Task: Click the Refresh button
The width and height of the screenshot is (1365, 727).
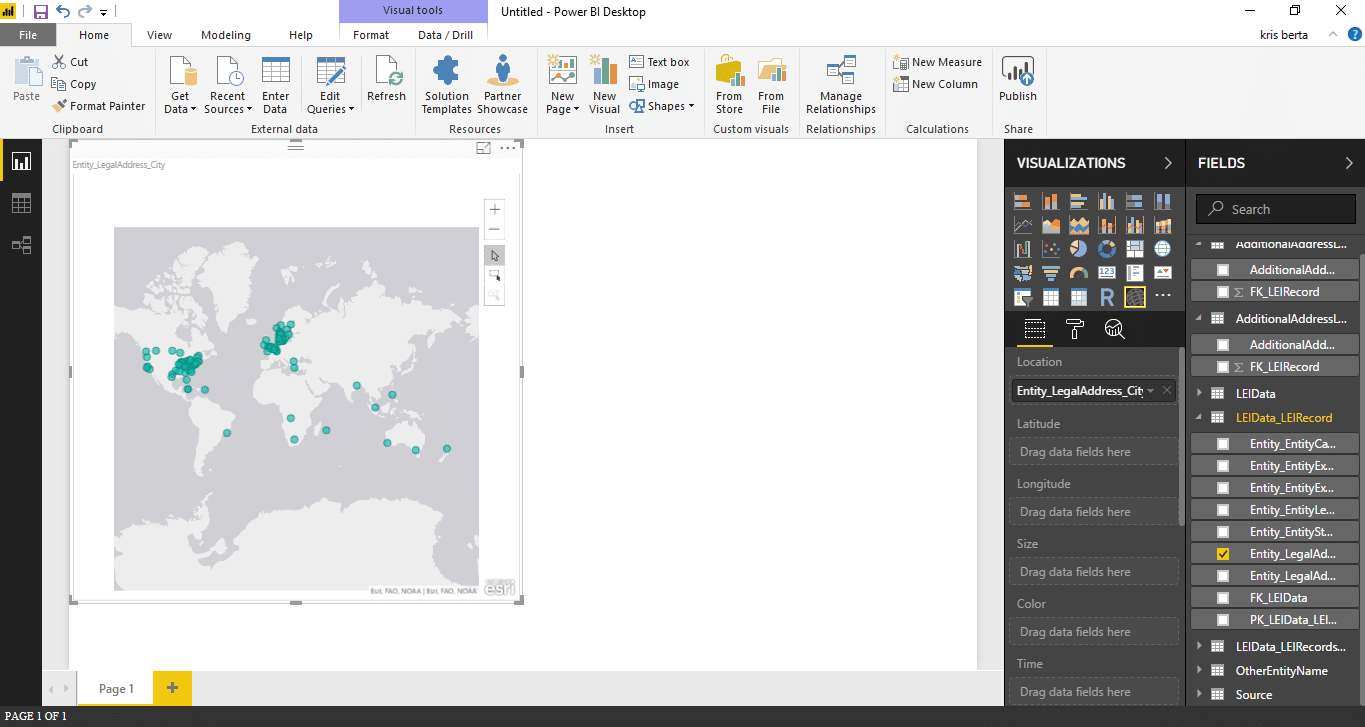Action: pyautogui.click(x=386, y=80)
